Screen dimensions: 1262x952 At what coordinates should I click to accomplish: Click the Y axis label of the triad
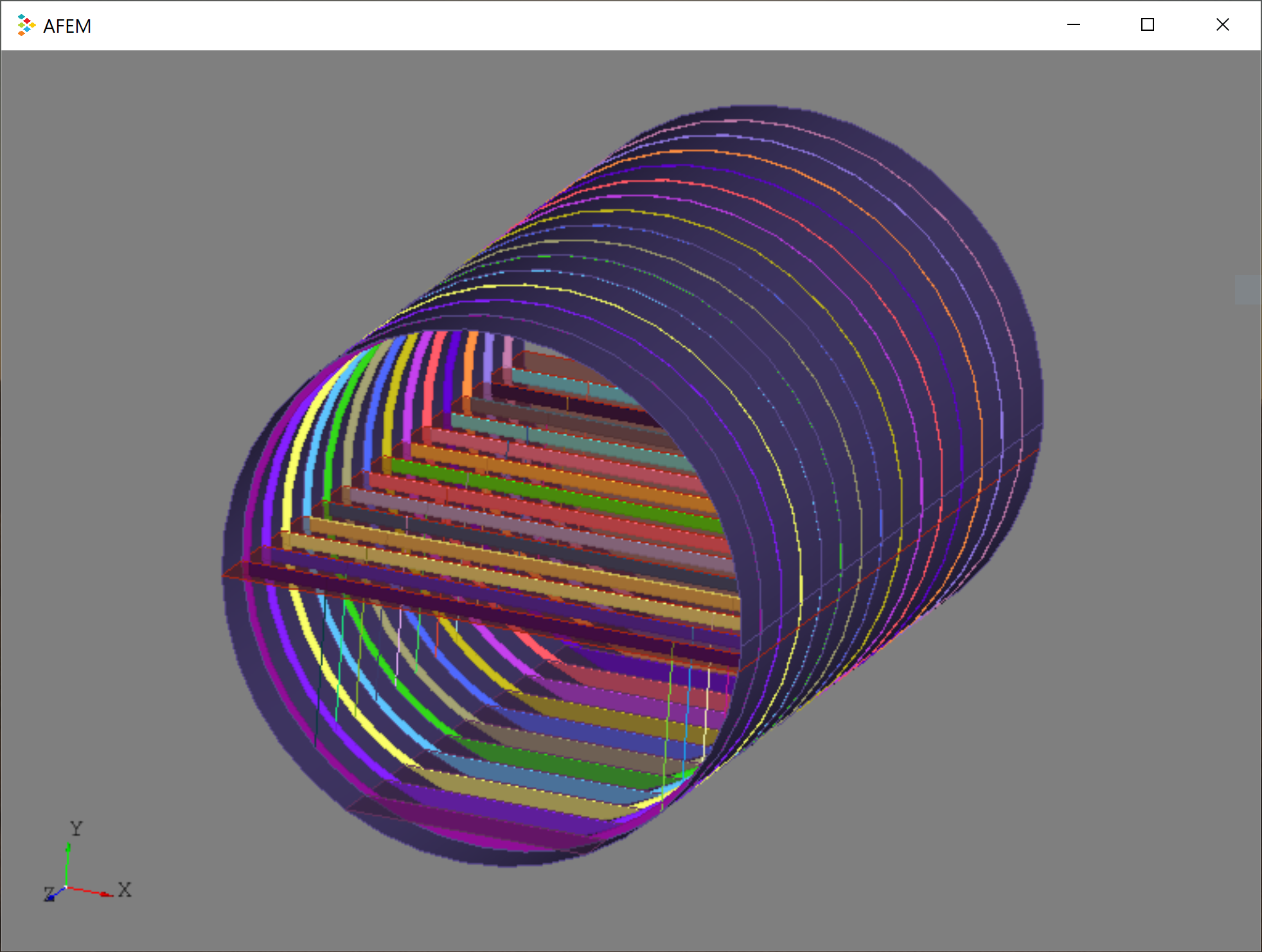[76, 828]
